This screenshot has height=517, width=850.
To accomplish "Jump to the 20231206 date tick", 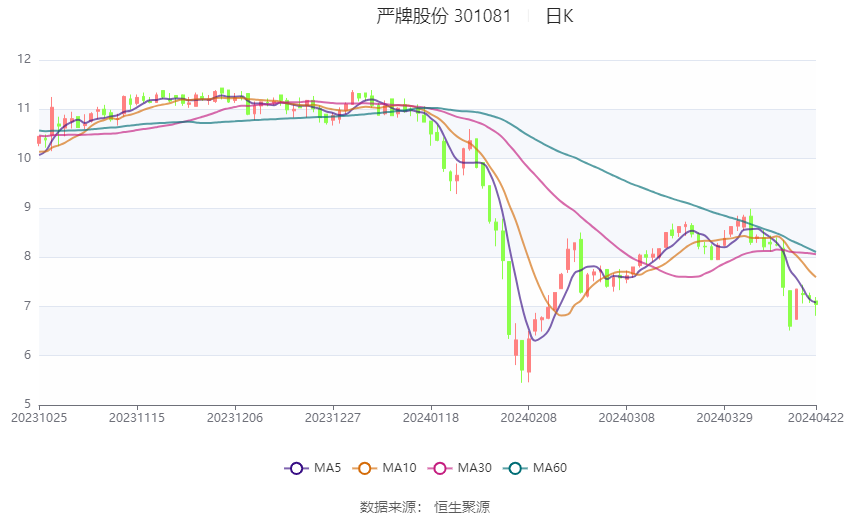I will click(x=236, y=417).
